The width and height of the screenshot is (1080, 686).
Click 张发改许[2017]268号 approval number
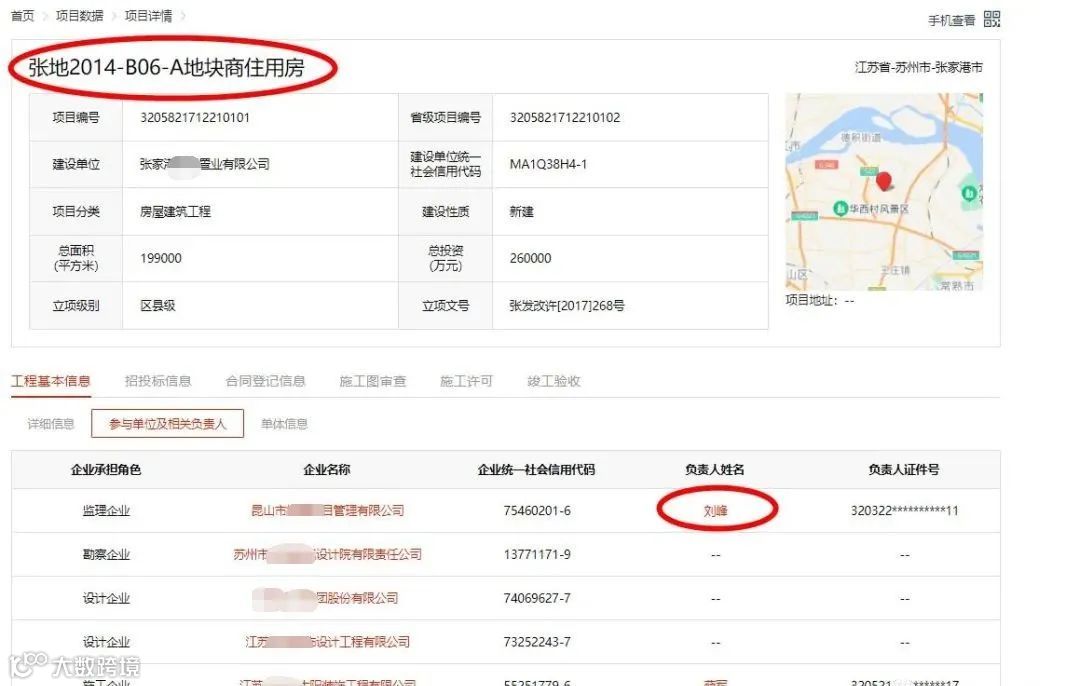coord(567,306)
